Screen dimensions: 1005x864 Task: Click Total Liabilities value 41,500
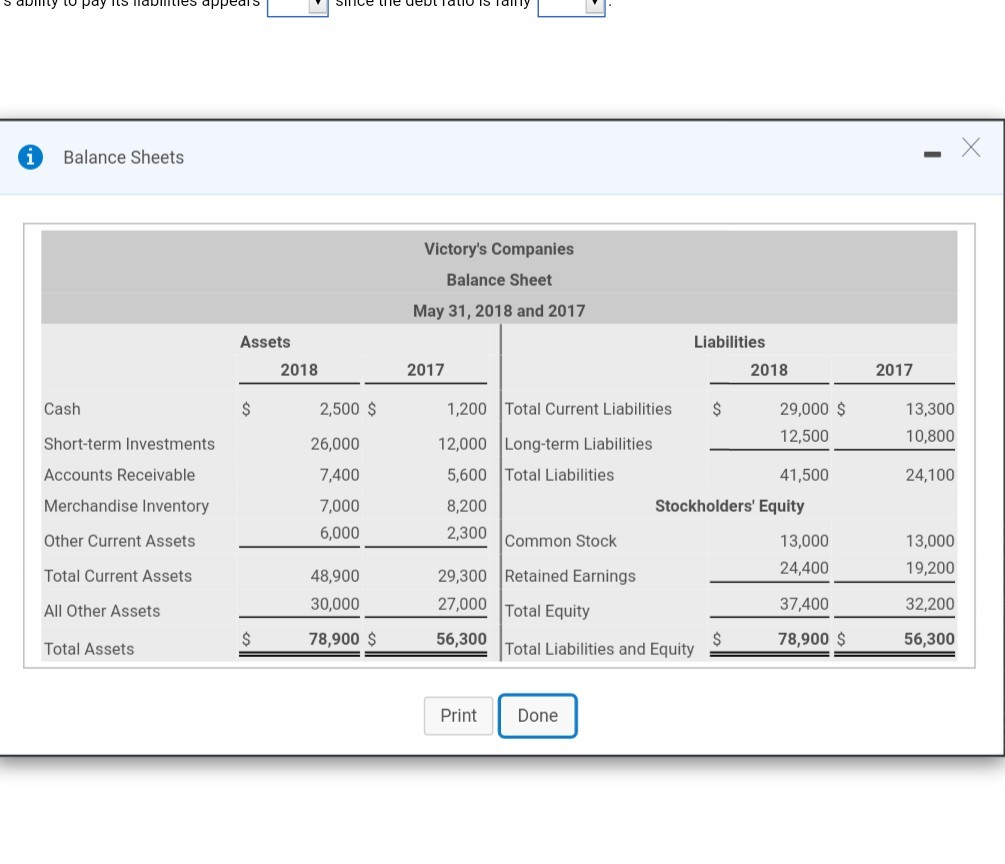coord(804,475)
